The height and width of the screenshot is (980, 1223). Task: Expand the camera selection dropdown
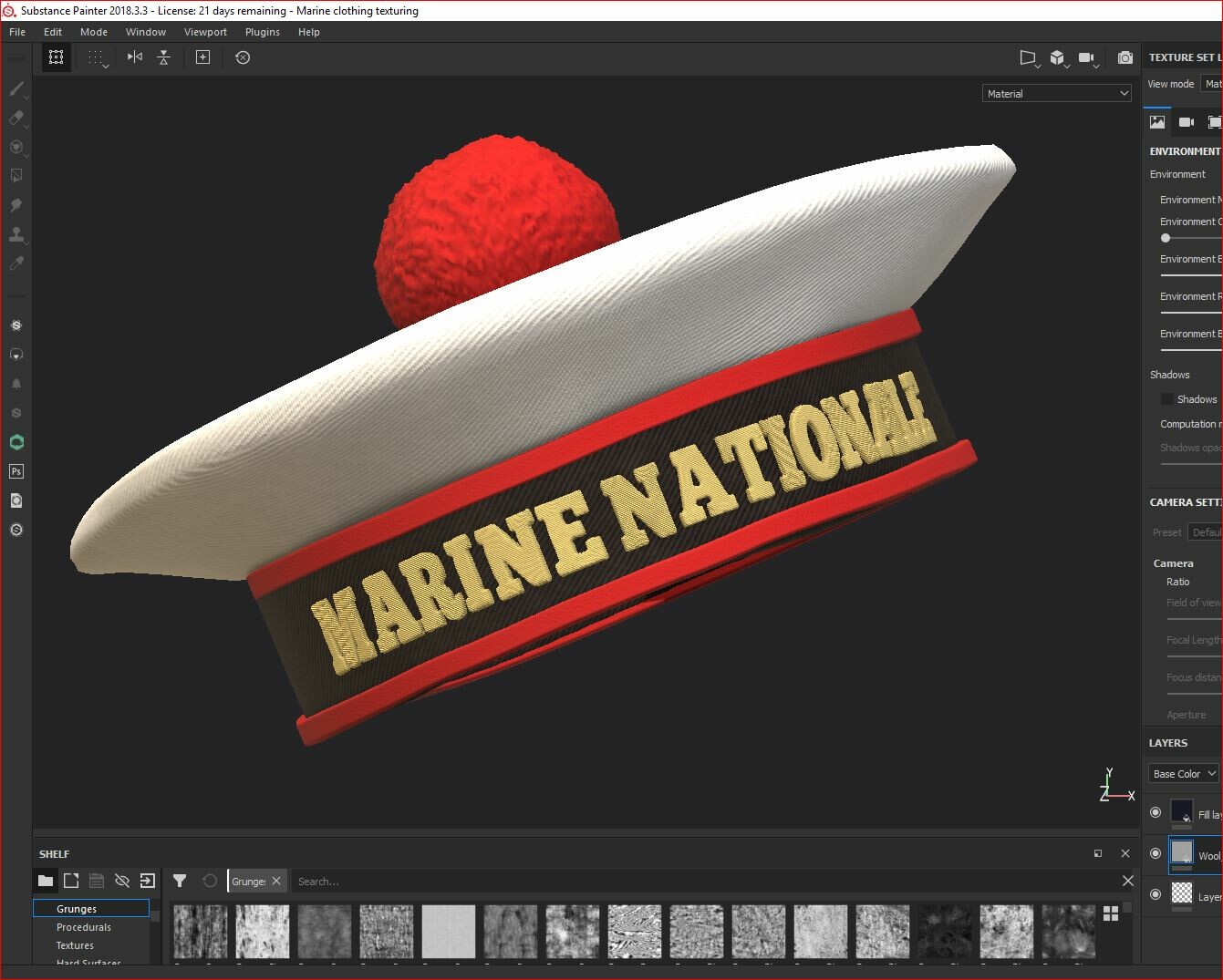coord(1088,58)
